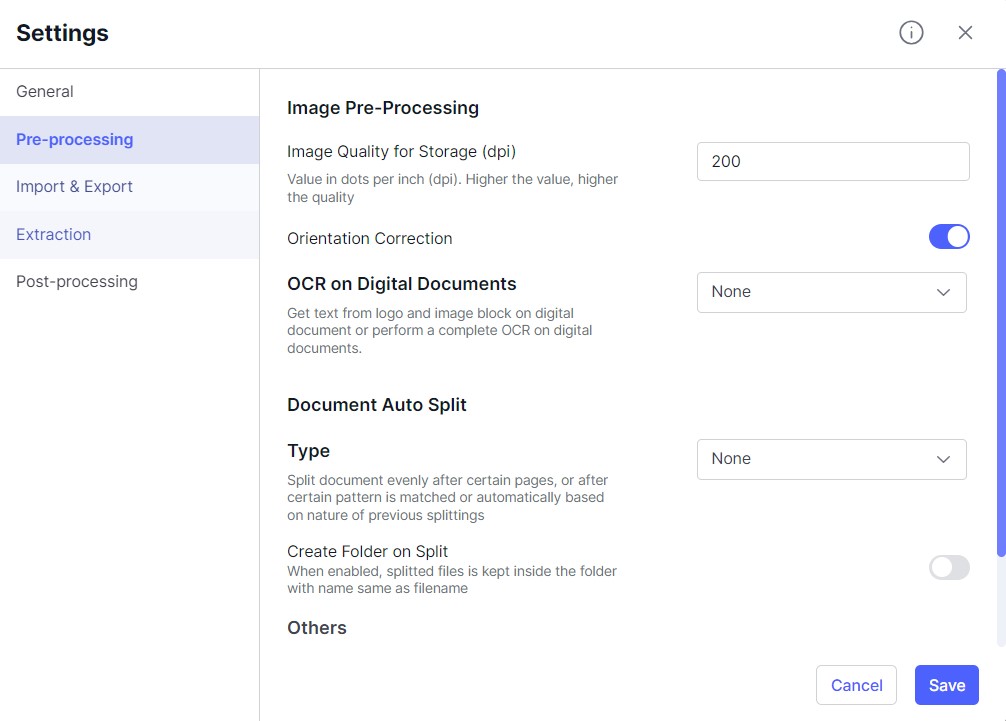The height and width of the screenshot is (721, 1006).
Task: Switch to Import & Export tab
Action: [x=74, y=187]
